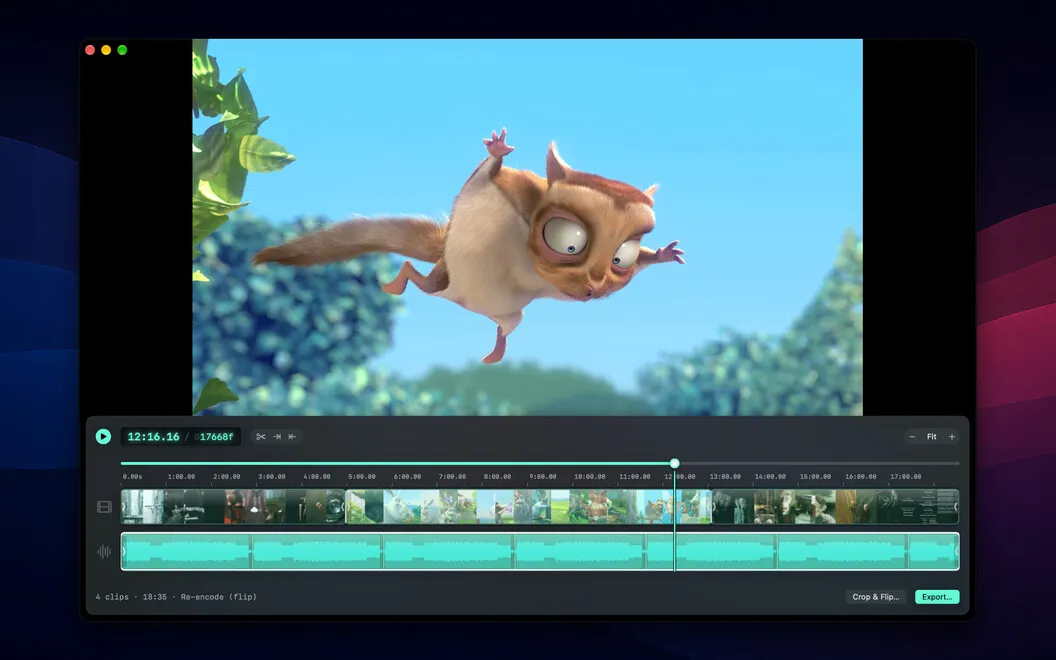This screenshot has height=660, width=1056.
Task: Open the Crop & Flip... dialog
Action: [876, 597]
